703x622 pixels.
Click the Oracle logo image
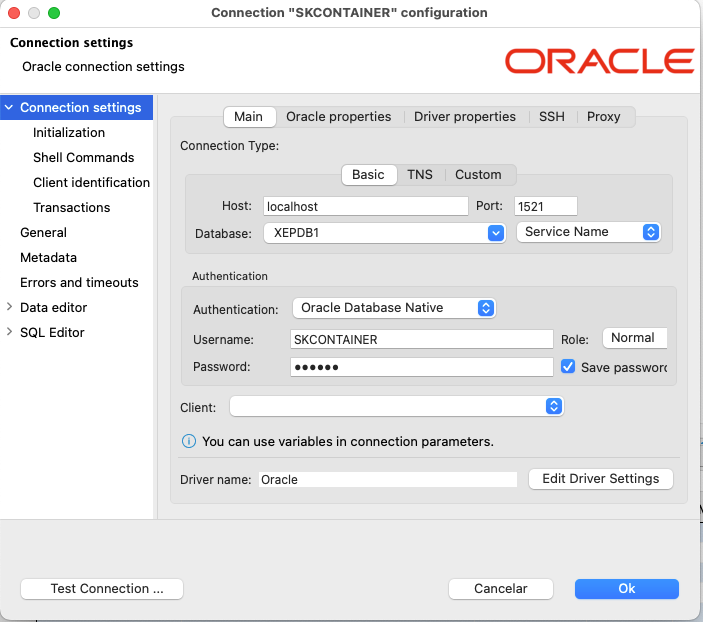click(x=599, y=61)
